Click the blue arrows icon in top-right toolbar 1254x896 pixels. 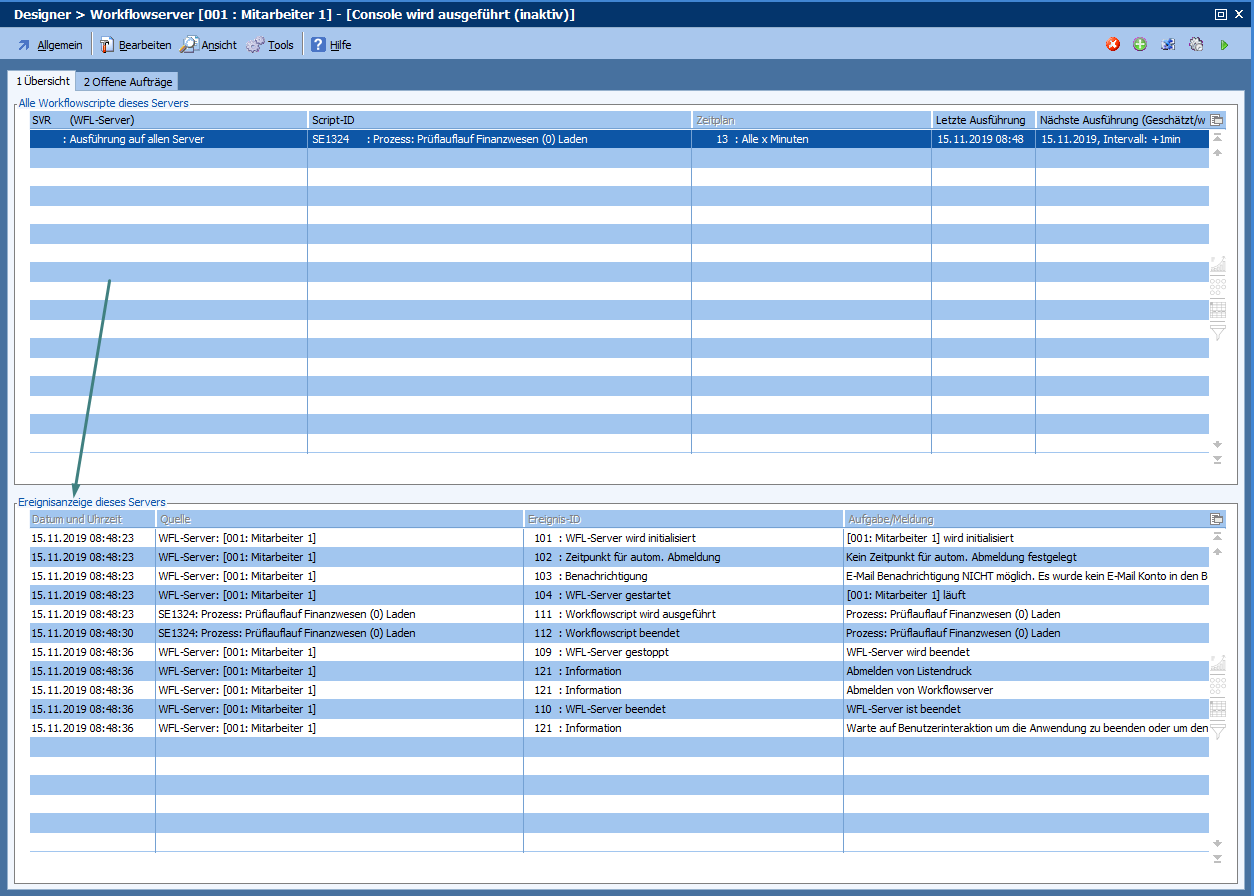coord(1168,45)
